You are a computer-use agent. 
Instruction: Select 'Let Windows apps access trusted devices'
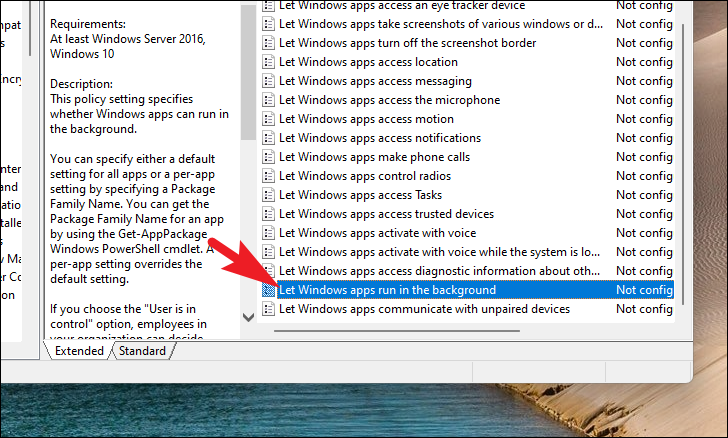(x=386, y=215)
